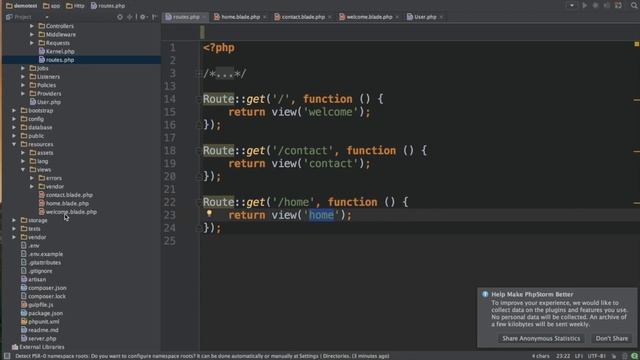Expand the config folder
The width and height of the screenshot is (640, 360).
click(x=14, y=119)
